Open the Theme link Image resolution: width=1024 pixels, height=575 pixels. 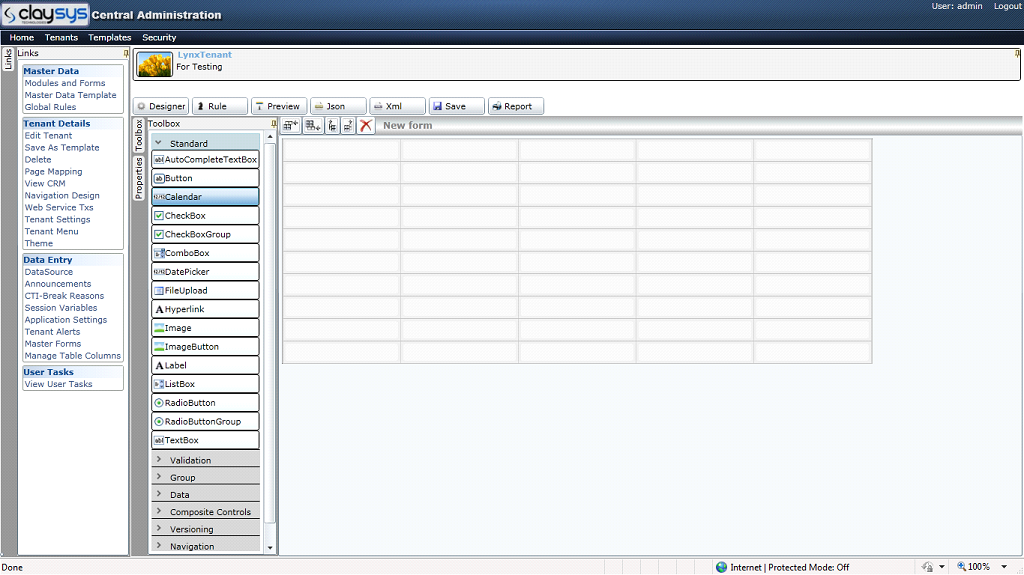tap(39, 243)
